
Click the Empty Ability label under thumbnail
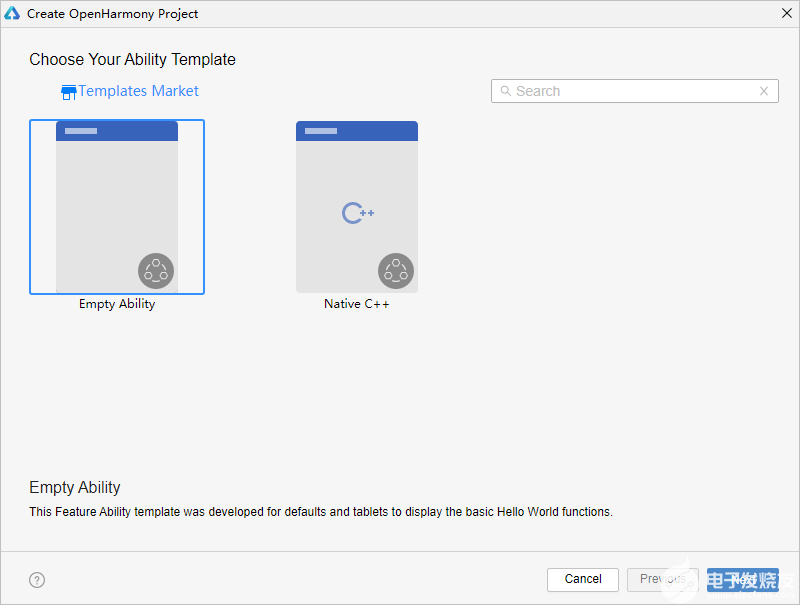117,304
